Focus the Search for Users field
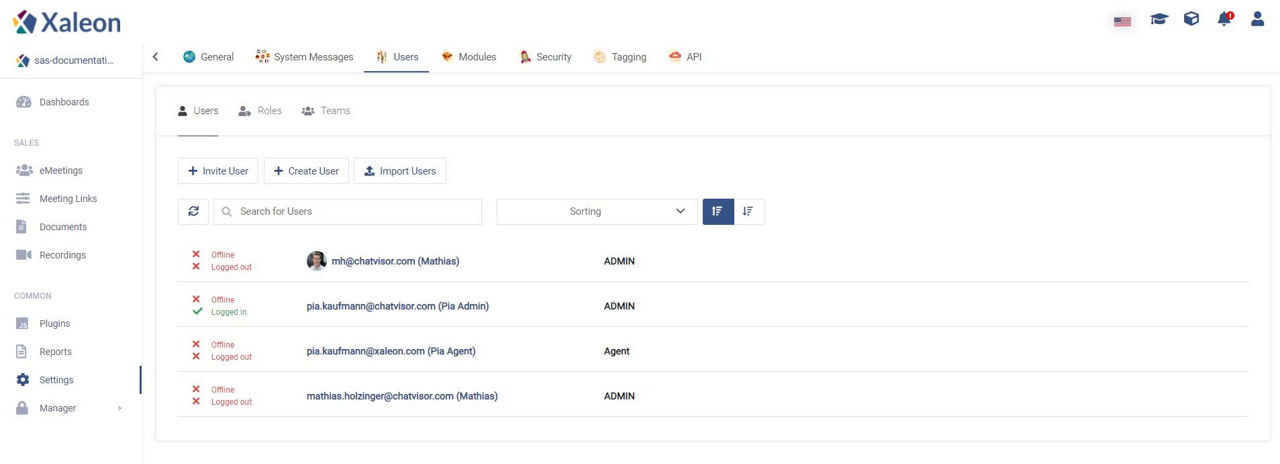The height and width of the screenshot is (464, 1280). pyautogui.click(x=347, y=211)
